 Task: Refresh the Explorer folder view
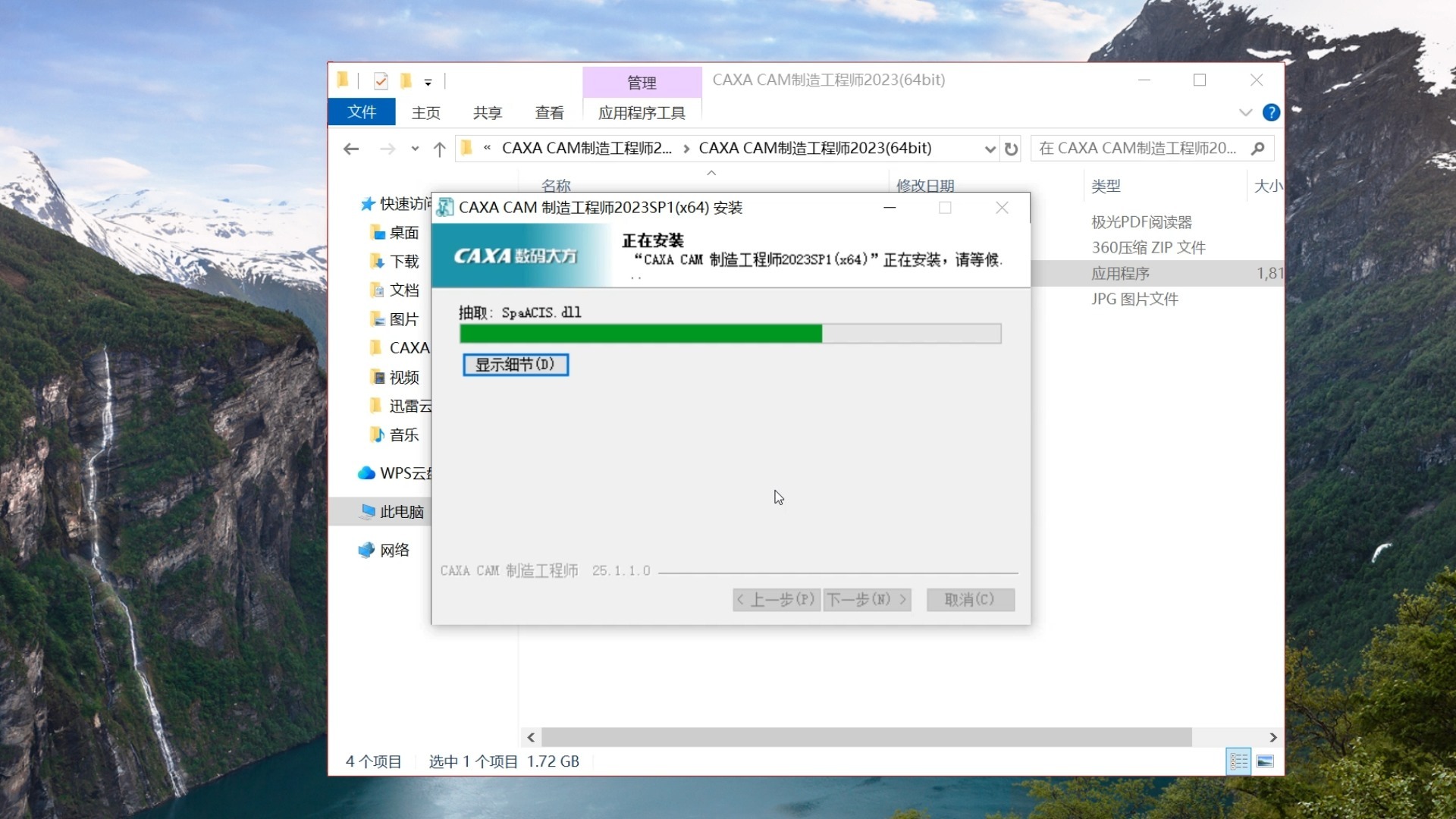coord(1011,149)
